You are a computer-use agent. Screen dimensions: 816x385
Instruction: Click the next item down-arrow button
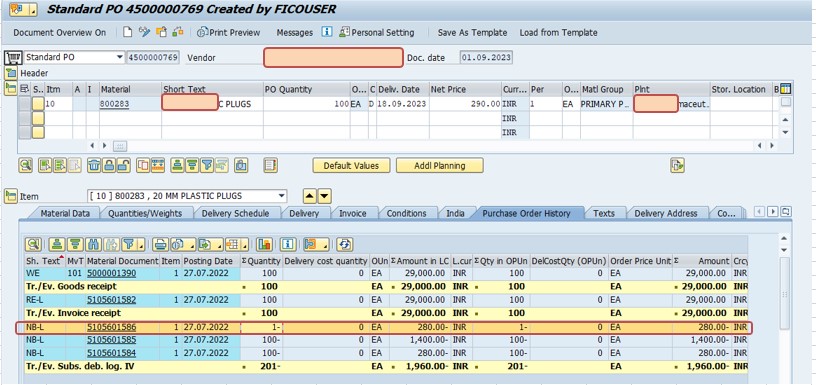[x=324, y=196]
